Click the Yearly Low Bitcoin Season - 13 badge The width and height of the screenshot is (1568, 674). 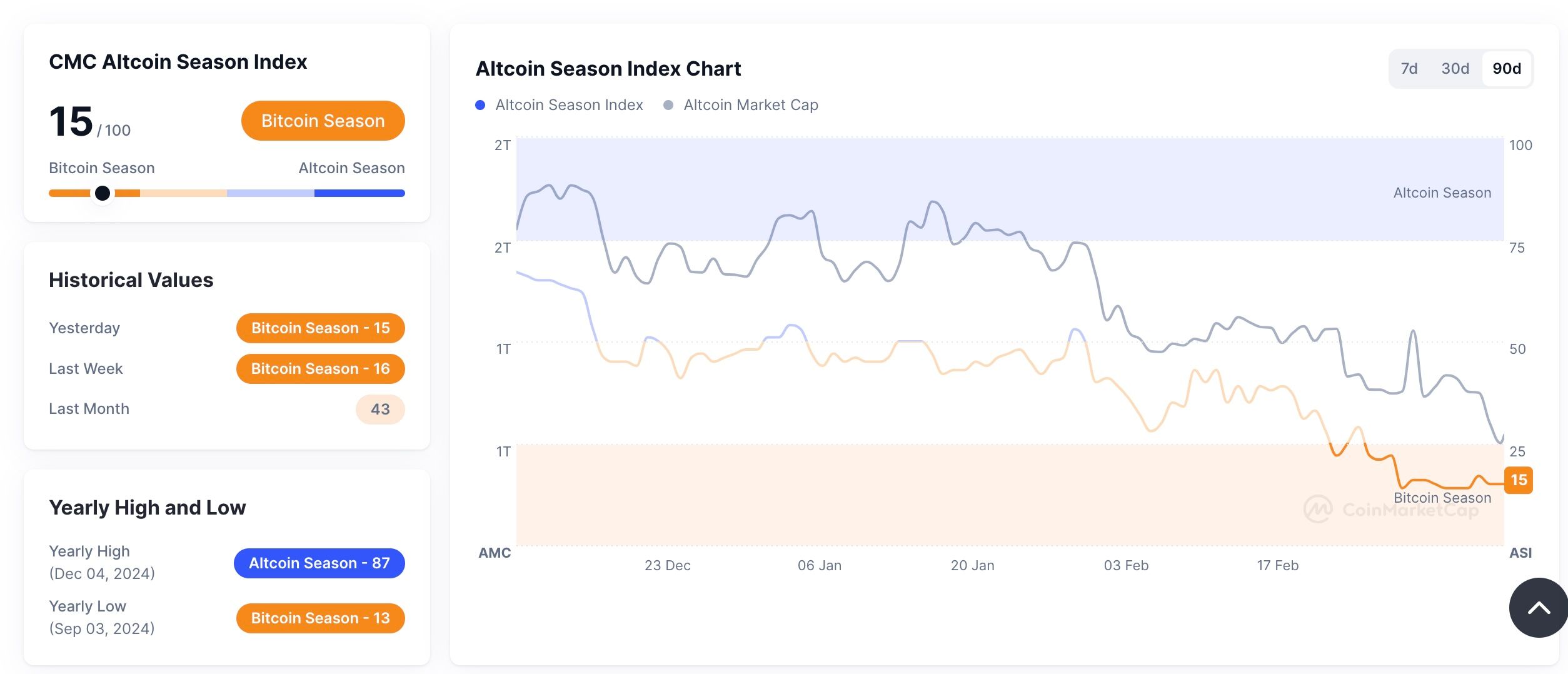[320, 618]
